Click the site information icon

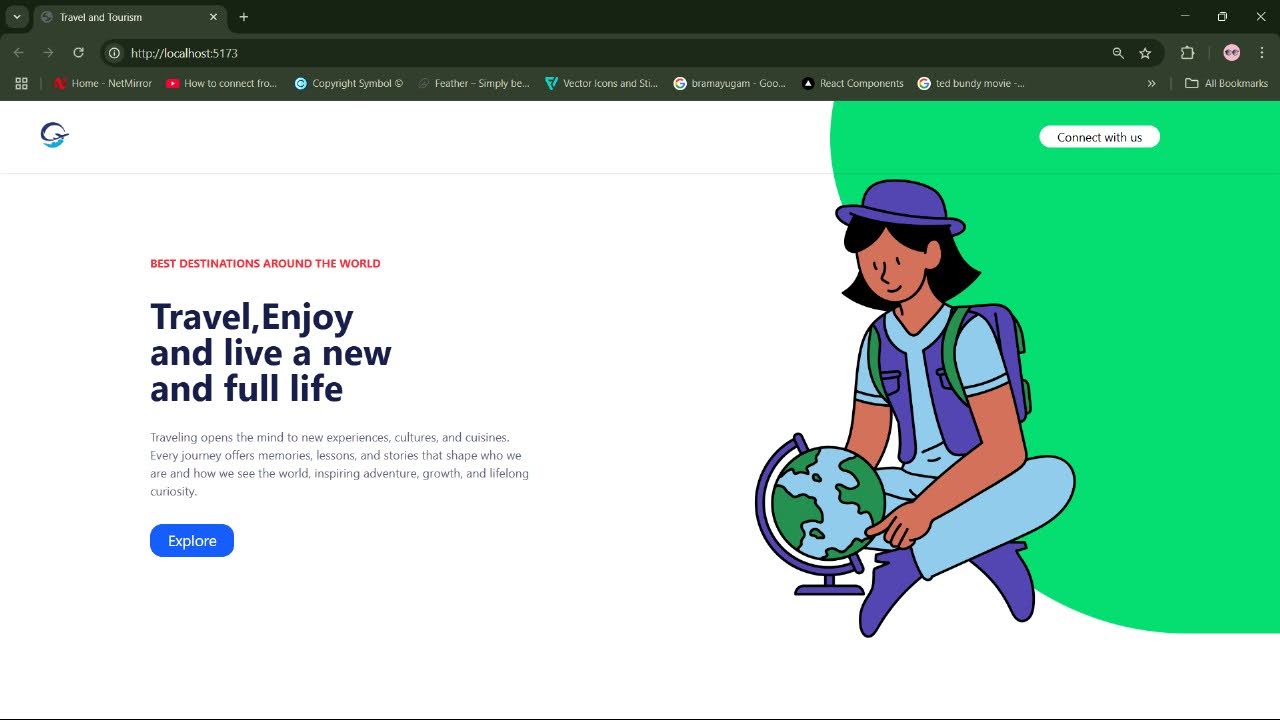point(114,53)
